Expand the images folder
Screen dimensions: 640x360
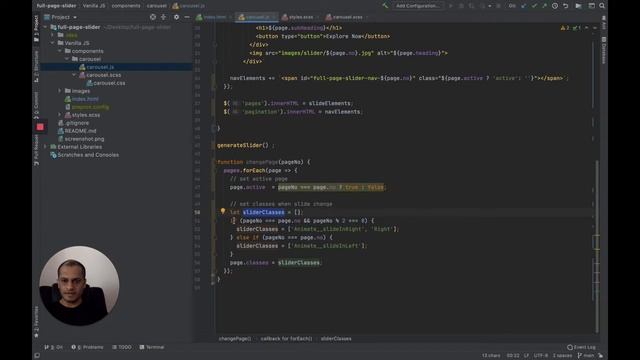pyautogui.click(x=60, y=91)
